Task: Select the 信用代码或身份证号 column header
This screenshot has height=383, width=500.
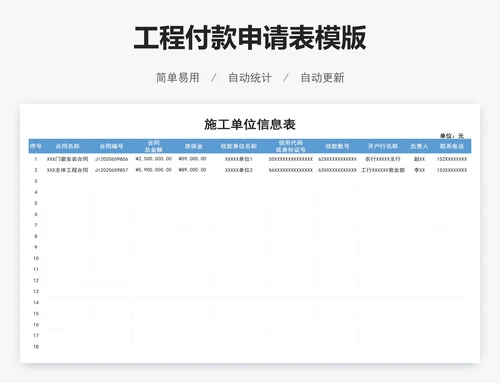Action: pyautogui.click(x=291, y=146)
